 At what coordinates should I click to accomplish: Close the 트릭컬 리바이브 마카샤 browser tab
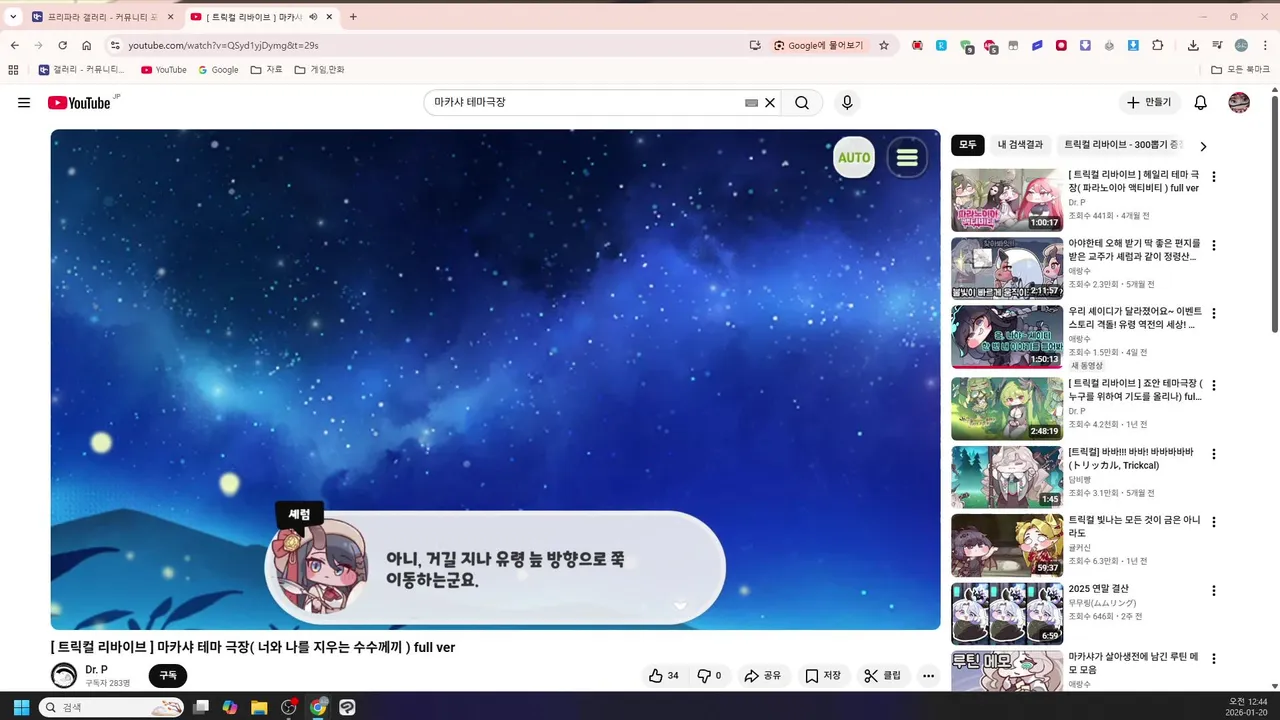click(x=329, y=17)
